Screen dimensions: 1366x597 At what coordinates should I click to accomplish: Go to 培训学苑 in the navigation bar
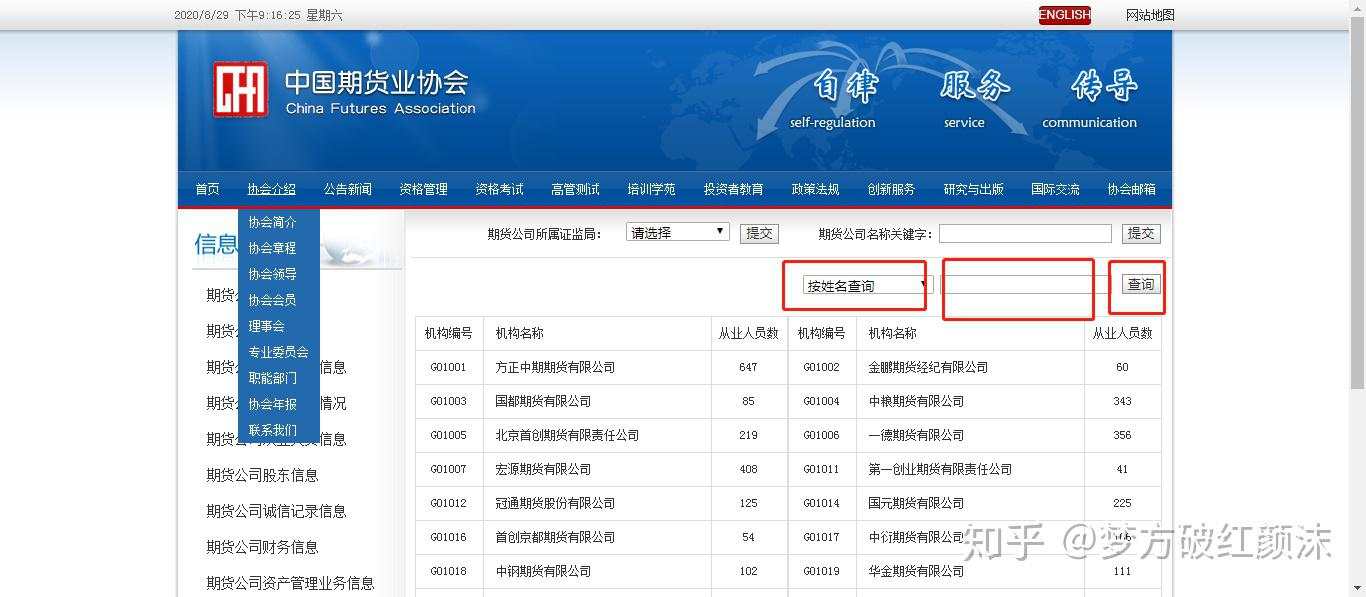pyautogui.click(x=652, y=189)
